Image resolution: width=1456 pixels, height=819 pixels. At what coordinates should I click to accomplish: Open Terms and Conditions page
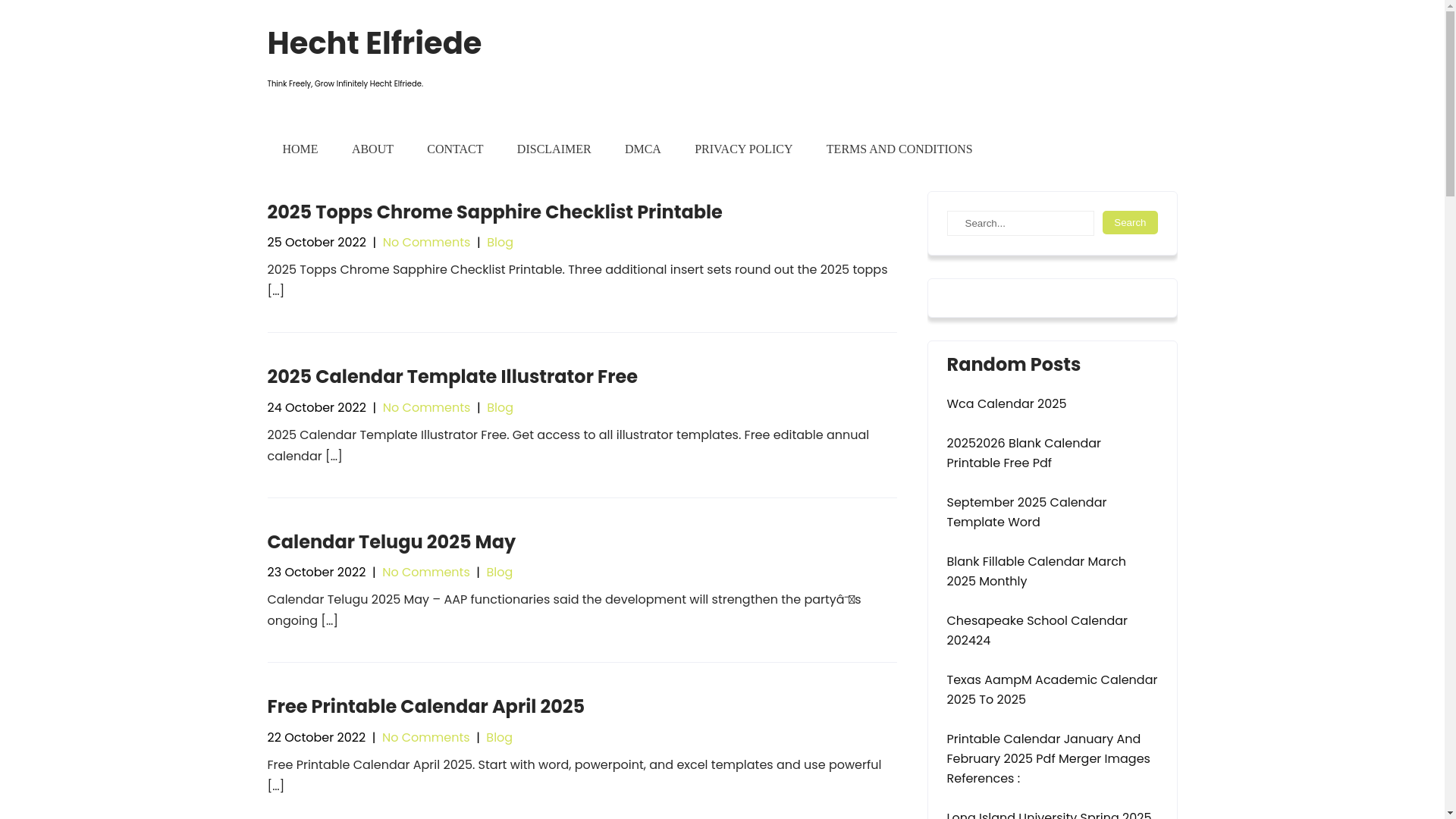(899, 149)
